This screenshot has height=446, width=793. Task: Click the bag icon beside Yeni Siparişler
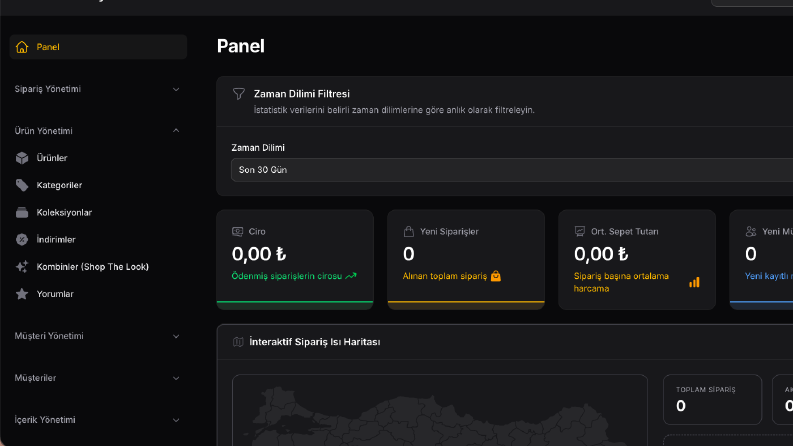409,232
